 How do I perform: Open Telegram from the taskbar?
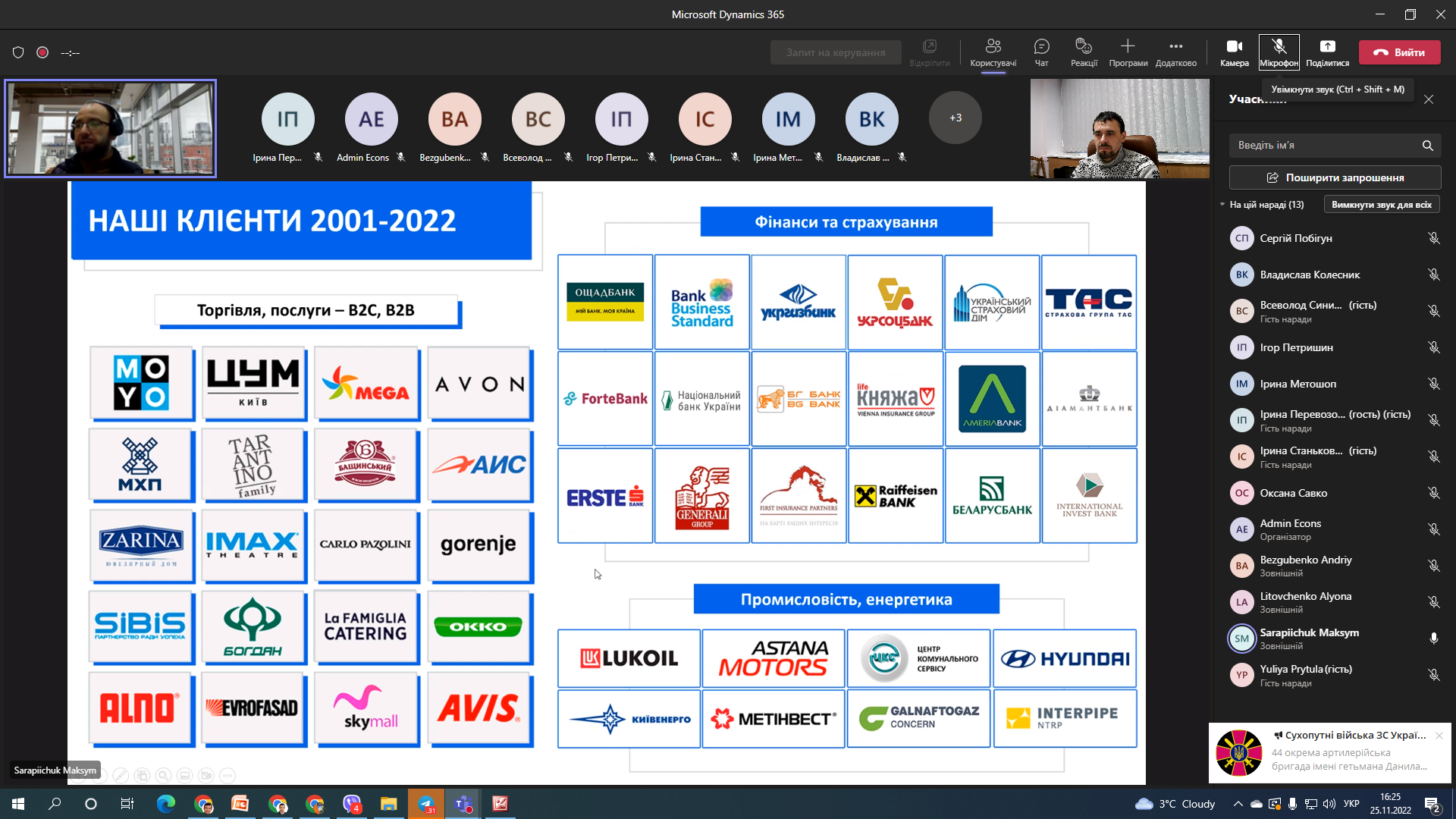pos(426,804)
